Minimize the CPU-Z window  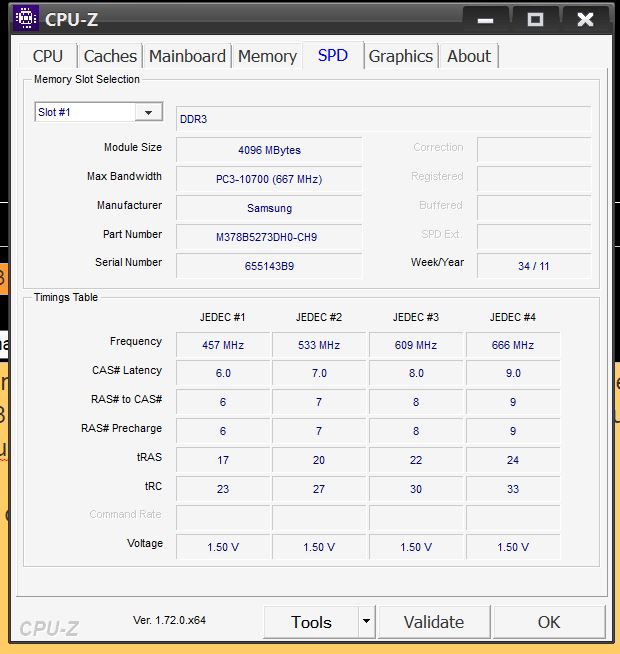click(485, 19)
